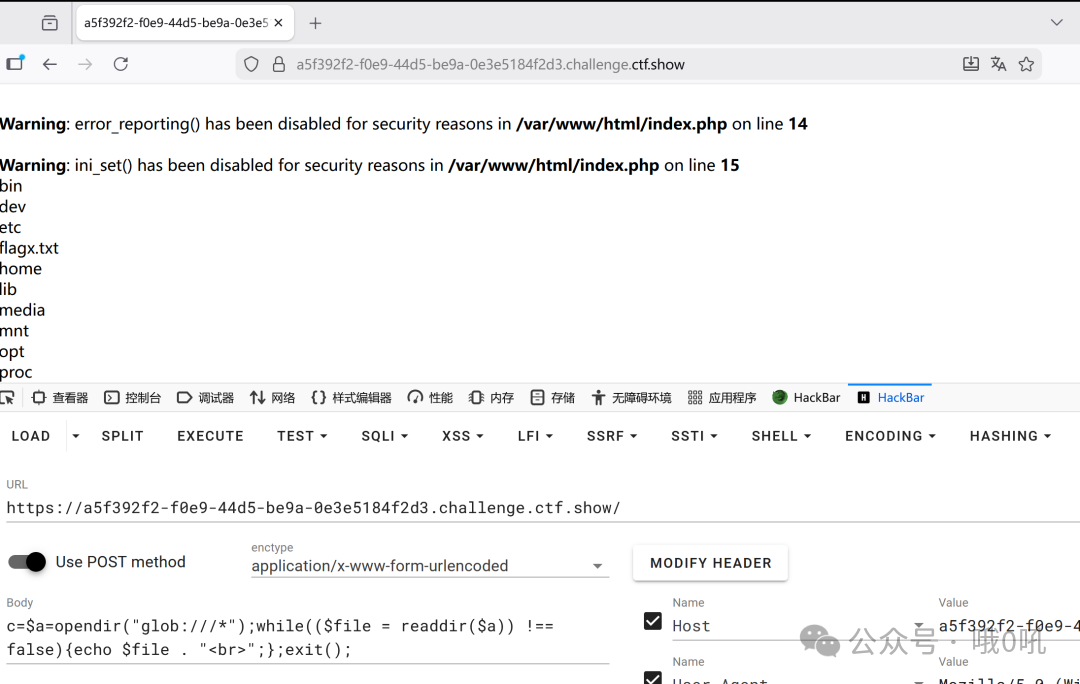Open the 无障碍环境 Accessibility tab
The width and height of the screenshot is (1080, 684).
coord(631,397)
